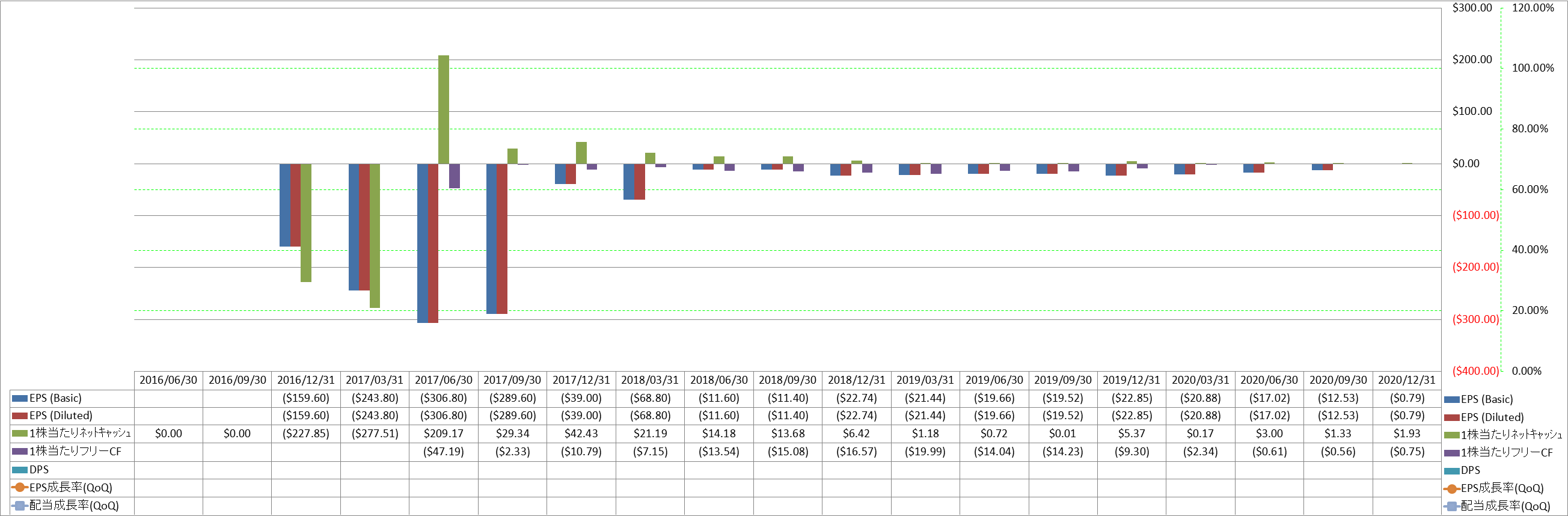Screen dimensions: 1568x516
Task: Select the 2016/12/31 column header
Action: [x=306, y=380]
